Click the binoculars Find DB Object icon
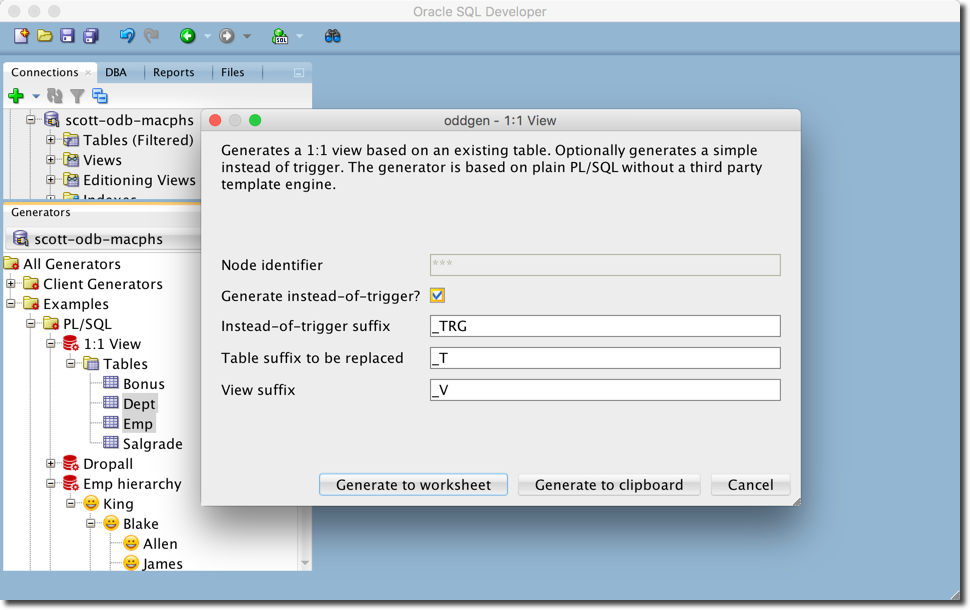 click(x=332, y=36)
